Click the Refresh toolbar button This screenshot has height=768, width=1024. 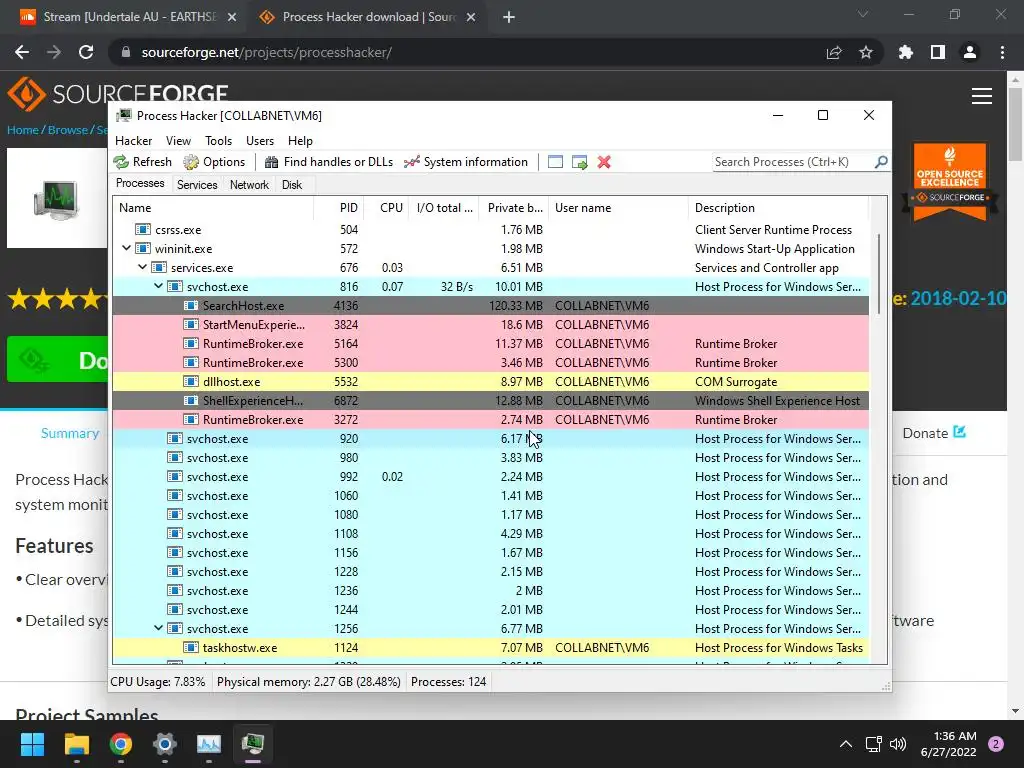[x=142, y=162]
